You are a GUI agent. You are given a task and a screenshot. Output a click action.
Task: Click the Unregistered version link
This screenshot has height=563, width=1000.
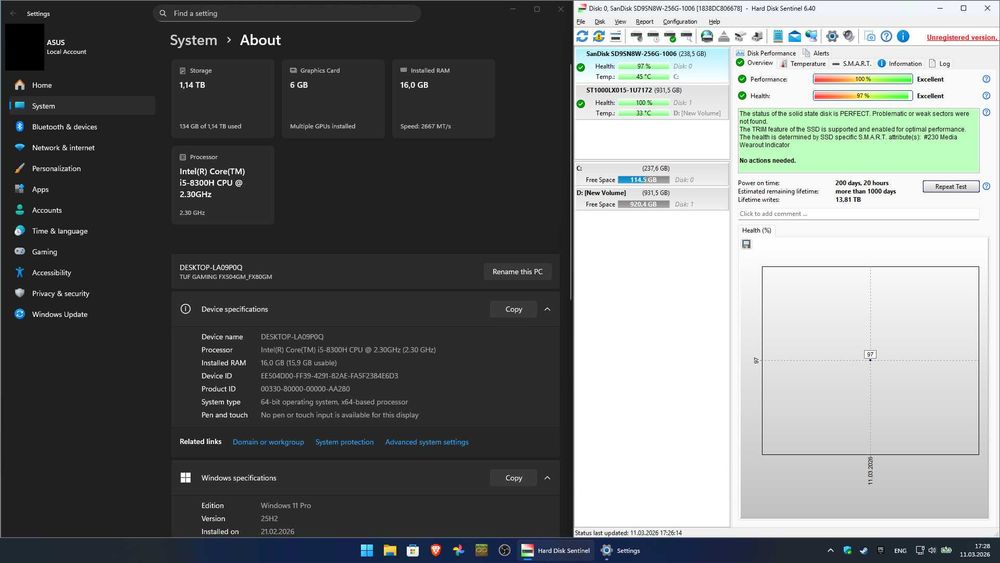click(x=962, y=37)
